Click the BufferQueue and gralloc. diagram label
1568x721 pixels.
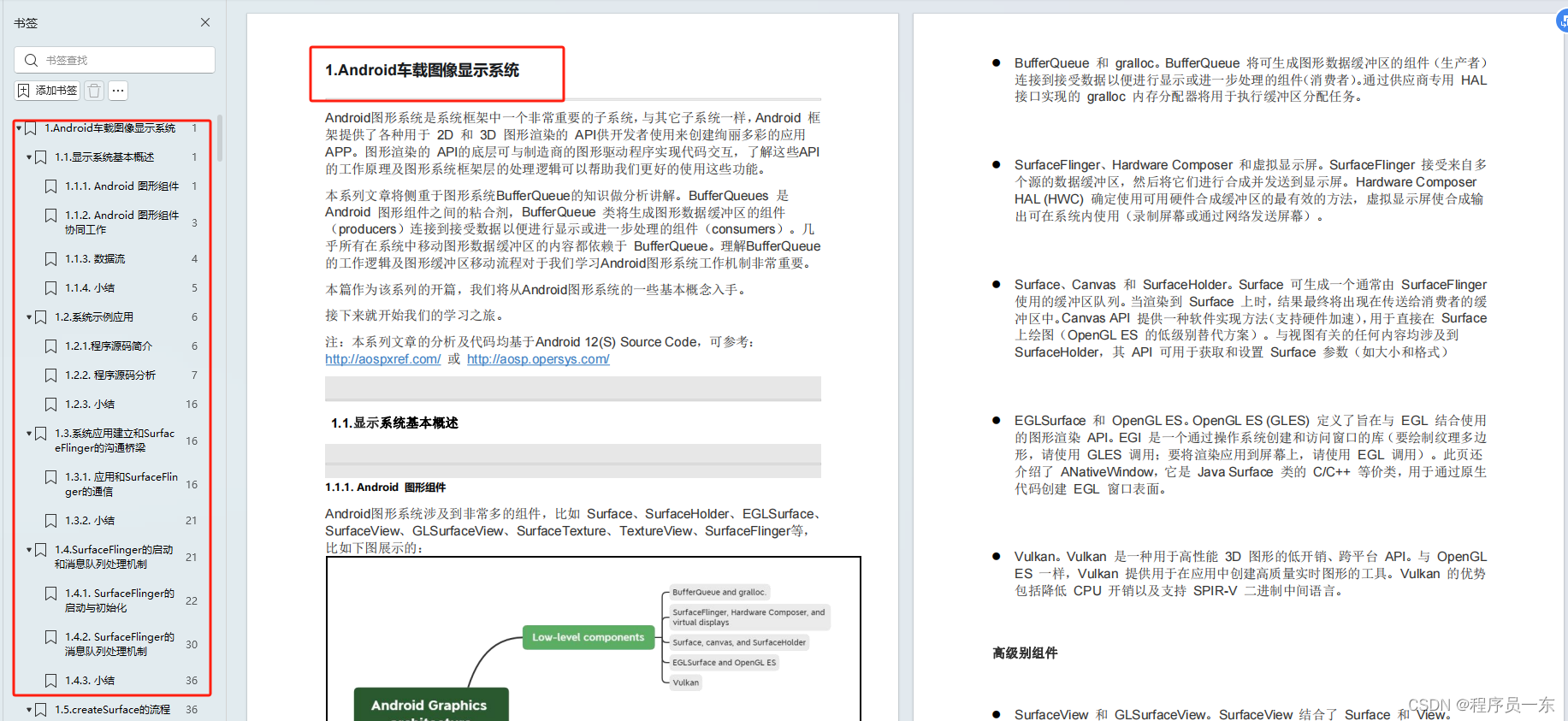[x=719, y=592]
